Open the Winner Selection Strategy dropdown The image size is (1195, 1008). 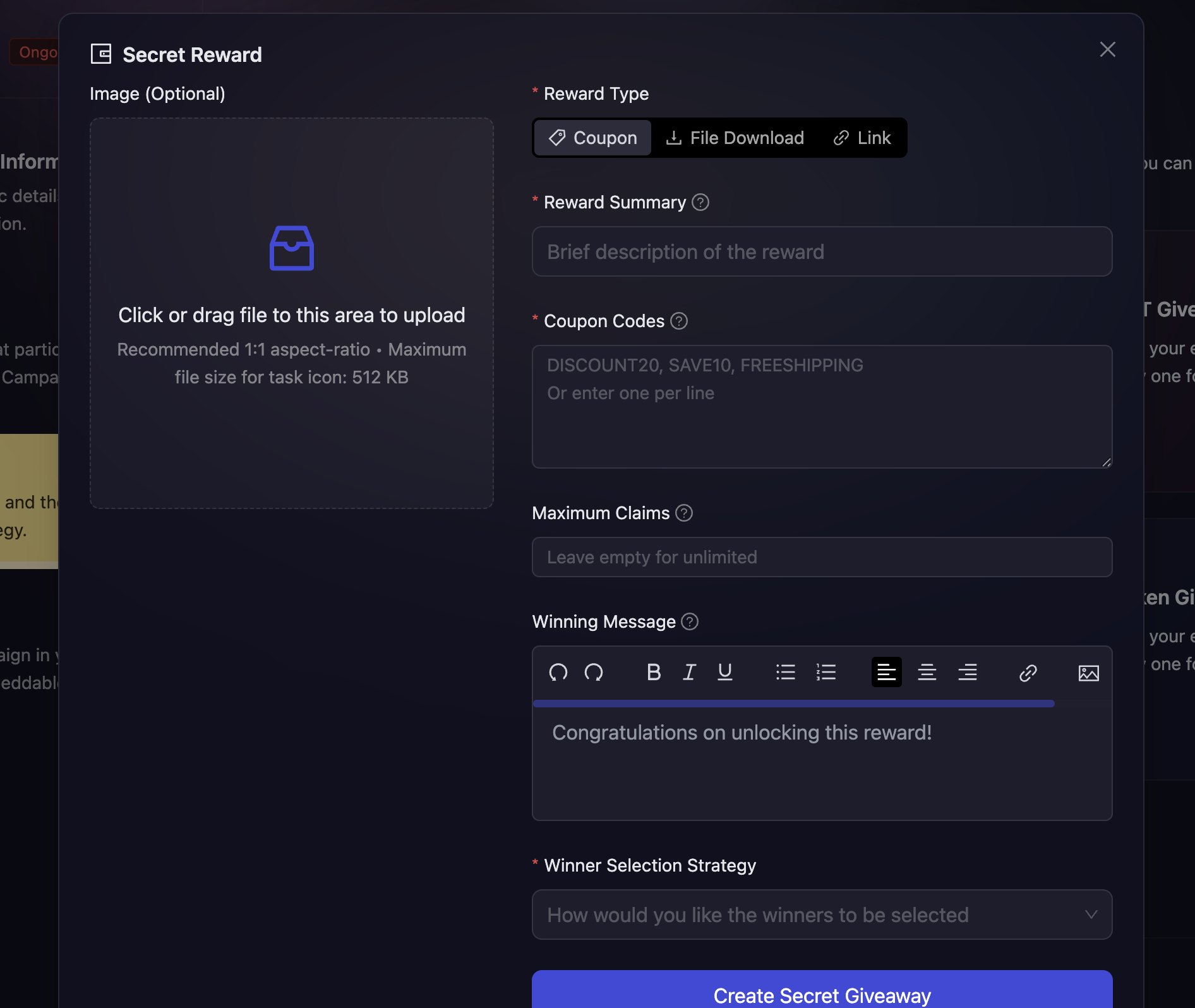pos(821,915)
